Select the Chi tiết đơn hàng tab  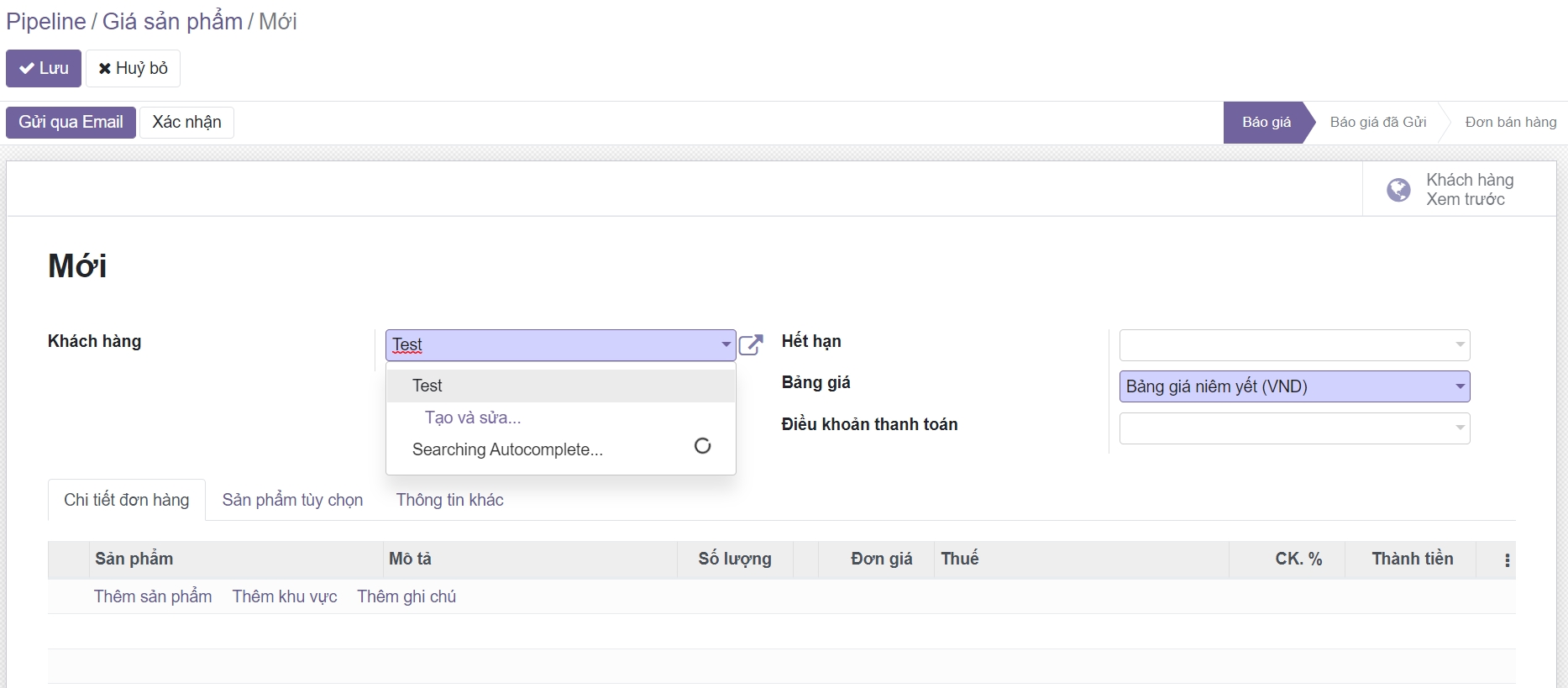pos(127,500)
